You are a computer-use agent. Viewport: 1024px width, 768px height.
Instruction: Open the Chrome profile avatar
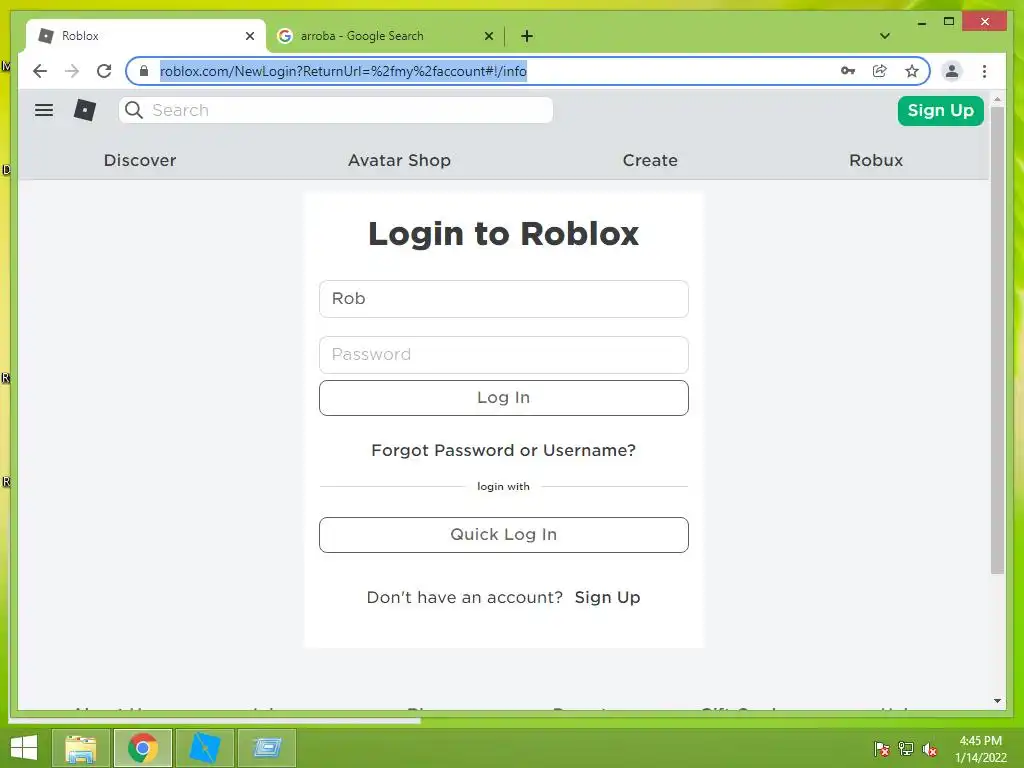click(x=952, y=71)
